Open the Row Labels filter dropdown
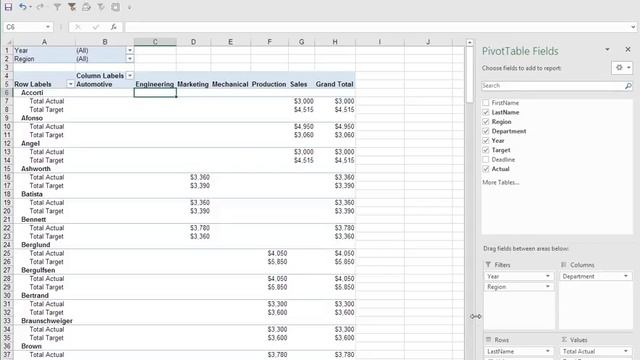640x360 pixels. coord(71,84)
